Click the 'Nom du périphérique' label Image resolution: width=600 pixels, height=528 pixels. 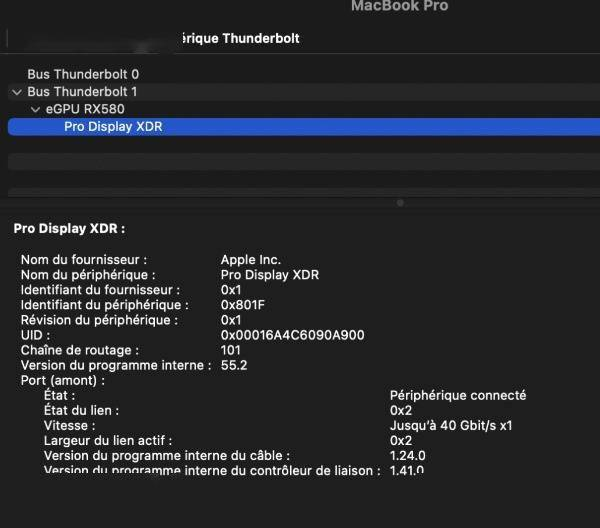(88, 275)
